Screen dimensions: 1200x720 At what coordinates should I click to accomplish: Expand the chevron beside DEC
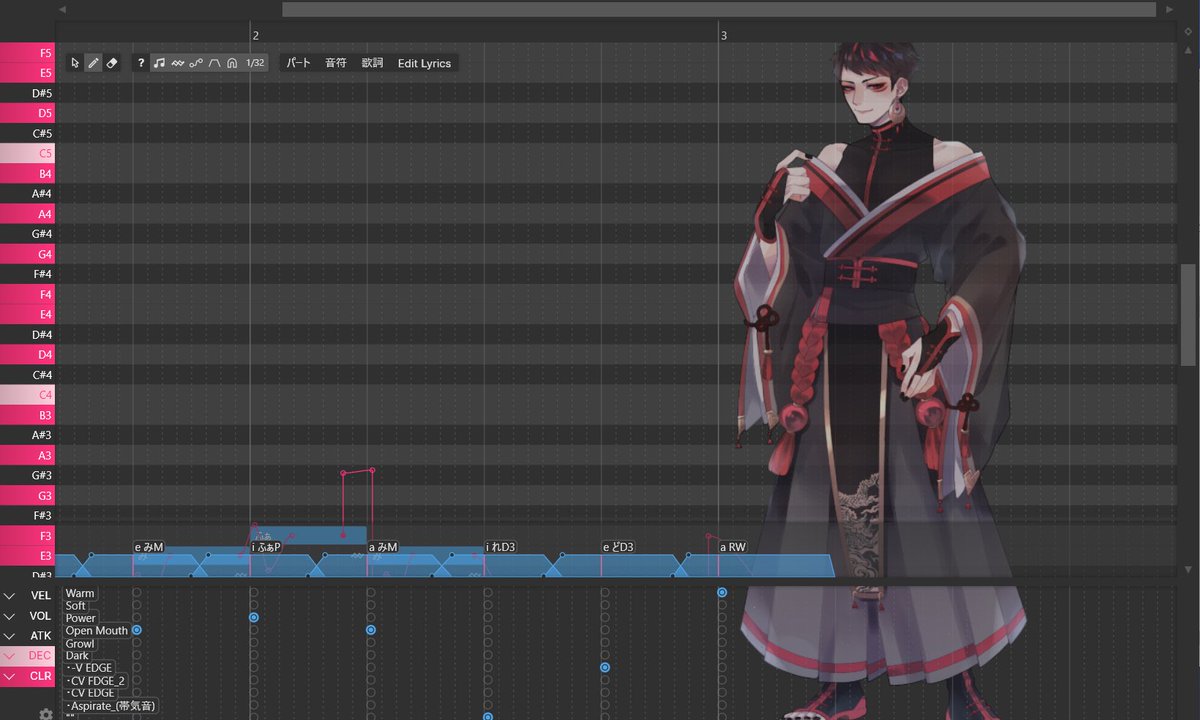click(9, 656)
